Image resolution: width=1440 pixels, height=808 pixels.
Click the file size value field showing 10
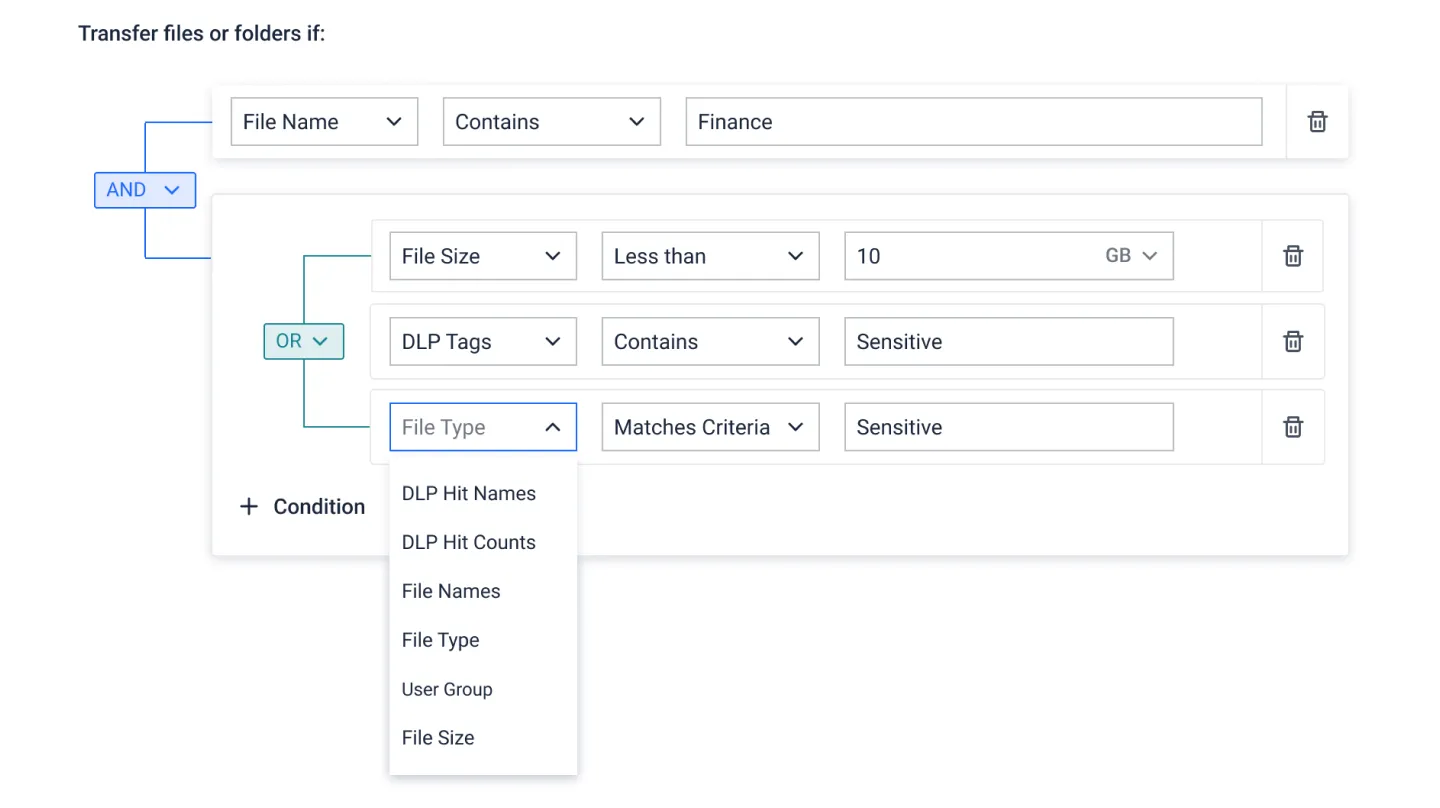[x=965, y=256]
